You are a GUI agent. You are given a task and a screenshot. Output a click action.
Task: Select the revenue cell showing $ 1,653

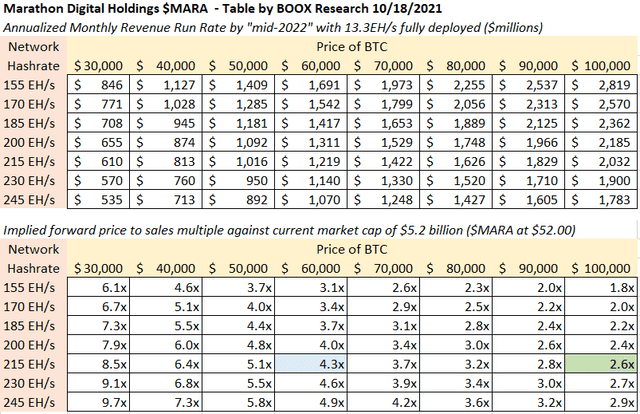(x=383, y=123)
